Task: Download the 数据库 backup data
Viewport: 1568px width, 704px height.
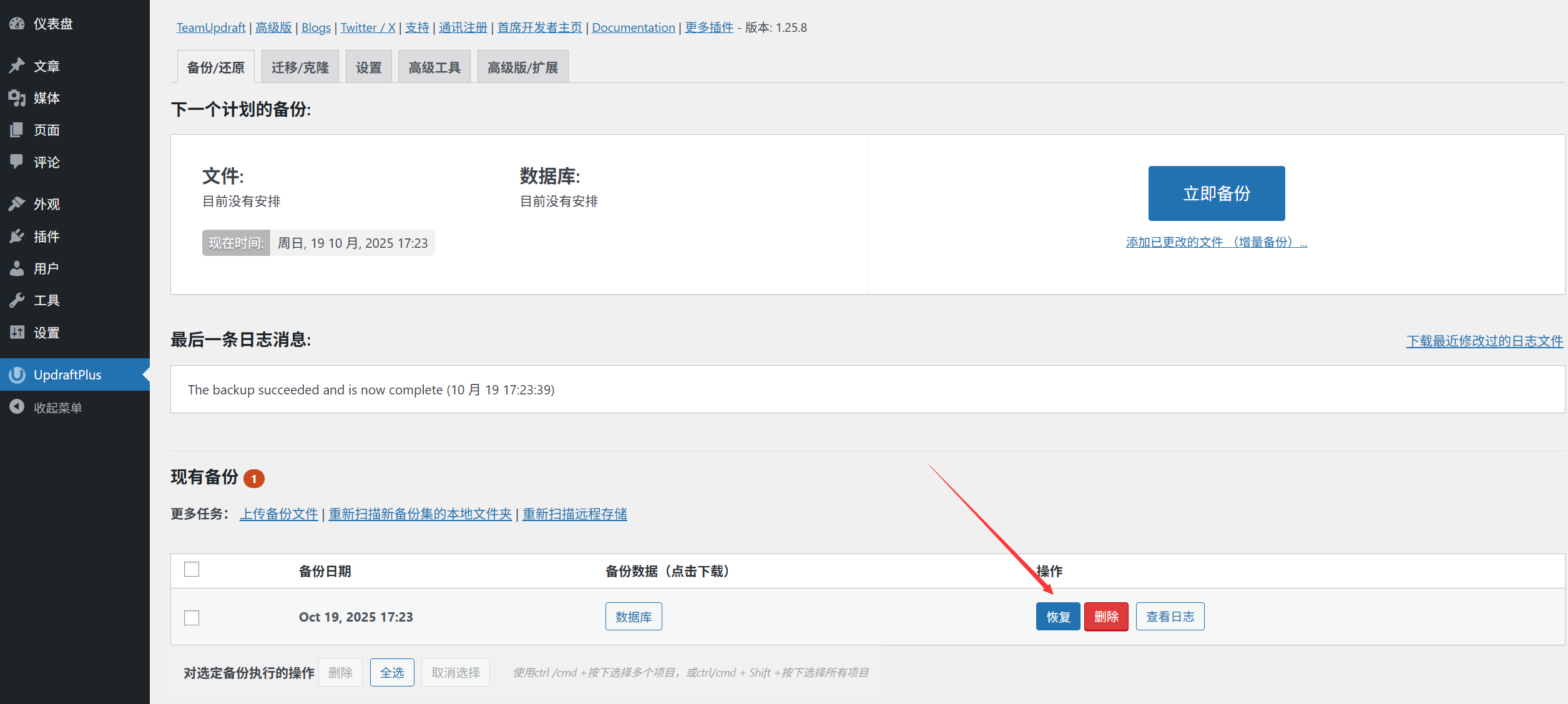Action: (x=634, y=617)
